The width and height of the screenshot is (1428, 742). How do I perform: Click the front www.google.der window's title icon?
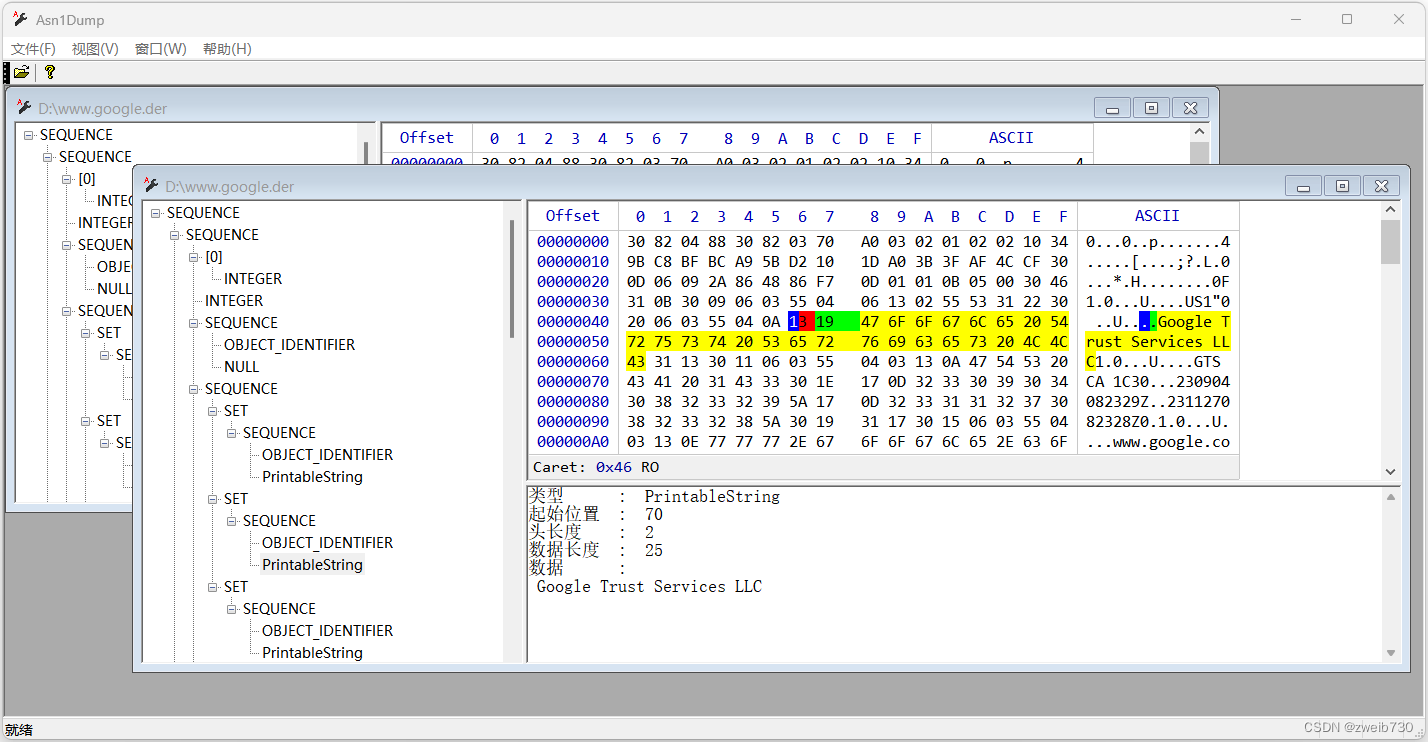tap(152, 186)
